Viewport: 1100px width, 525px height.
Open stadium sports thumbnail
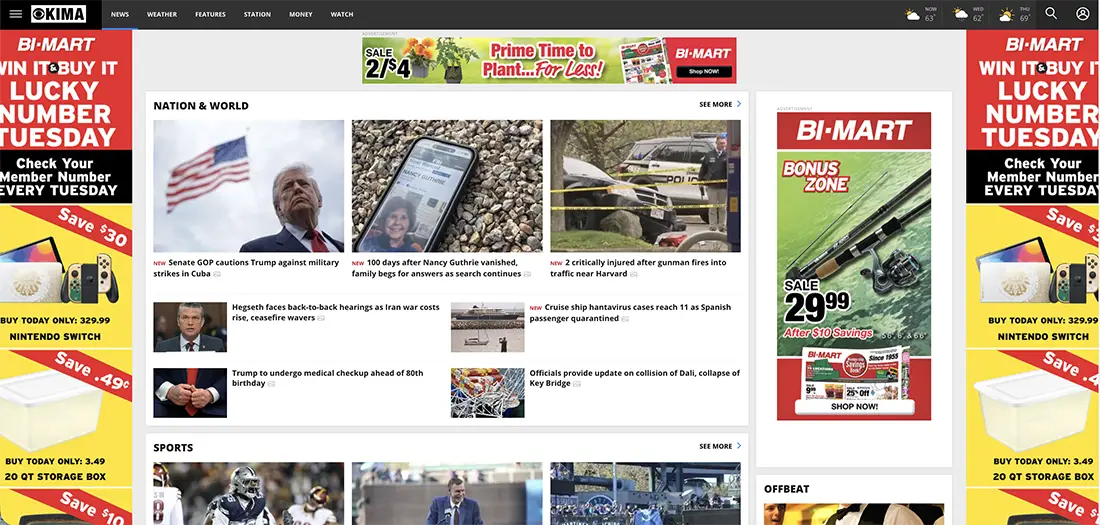coord(645,493)
